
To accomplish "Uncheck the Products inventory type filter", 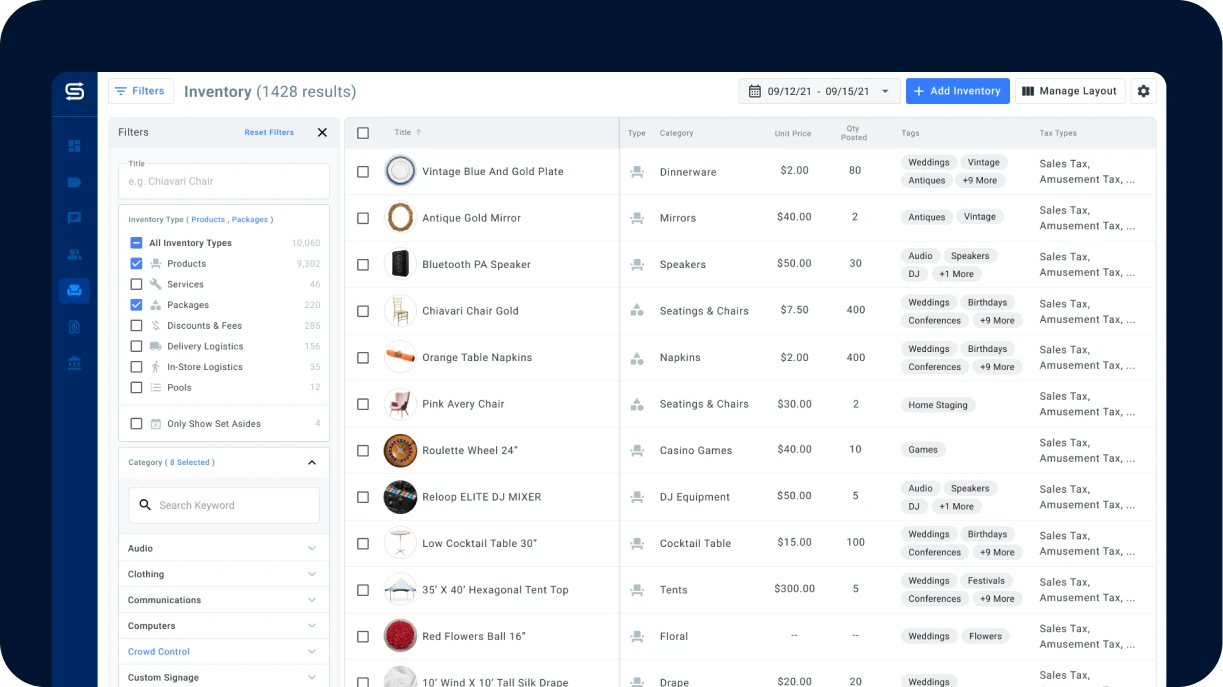I will point(137,263).
